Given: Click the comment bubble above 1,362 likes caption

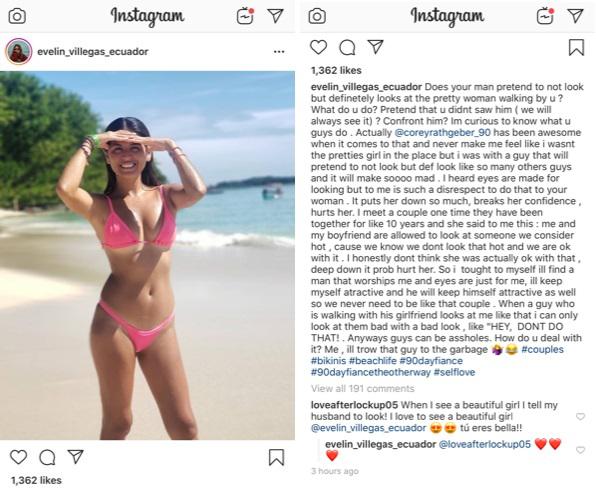Looking at the screenshot, I should pos(347,48).
